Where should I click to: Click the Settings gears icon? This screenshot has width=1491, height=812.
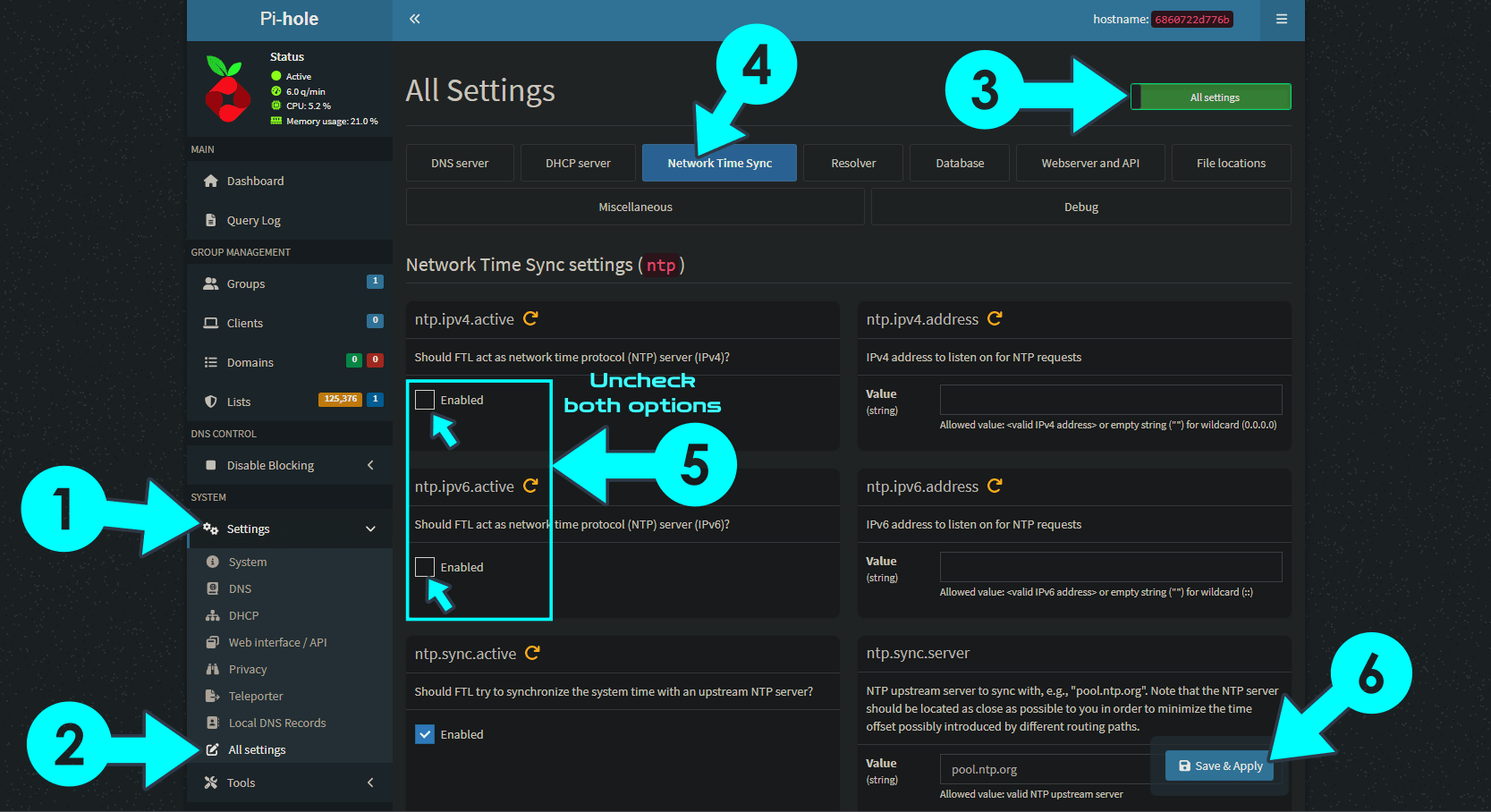coord(211,529)
